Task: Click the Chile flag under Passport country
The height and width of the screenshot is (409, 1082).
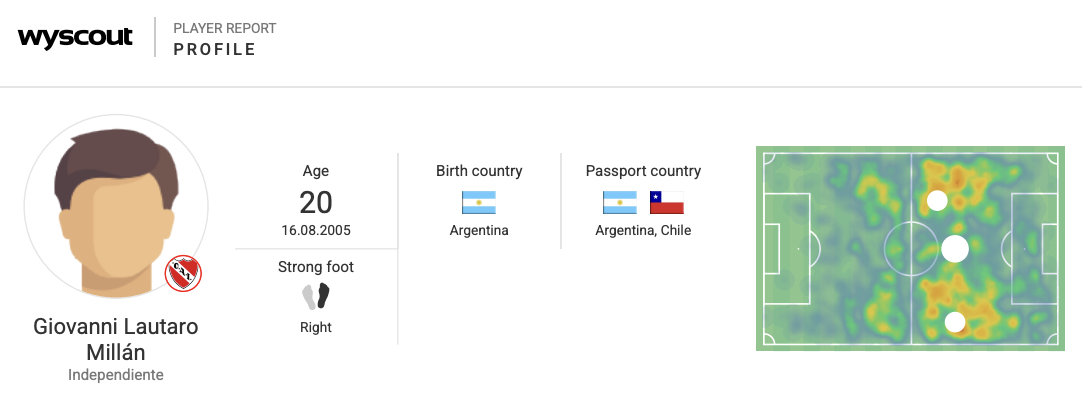Action: (x=667, y=202)
